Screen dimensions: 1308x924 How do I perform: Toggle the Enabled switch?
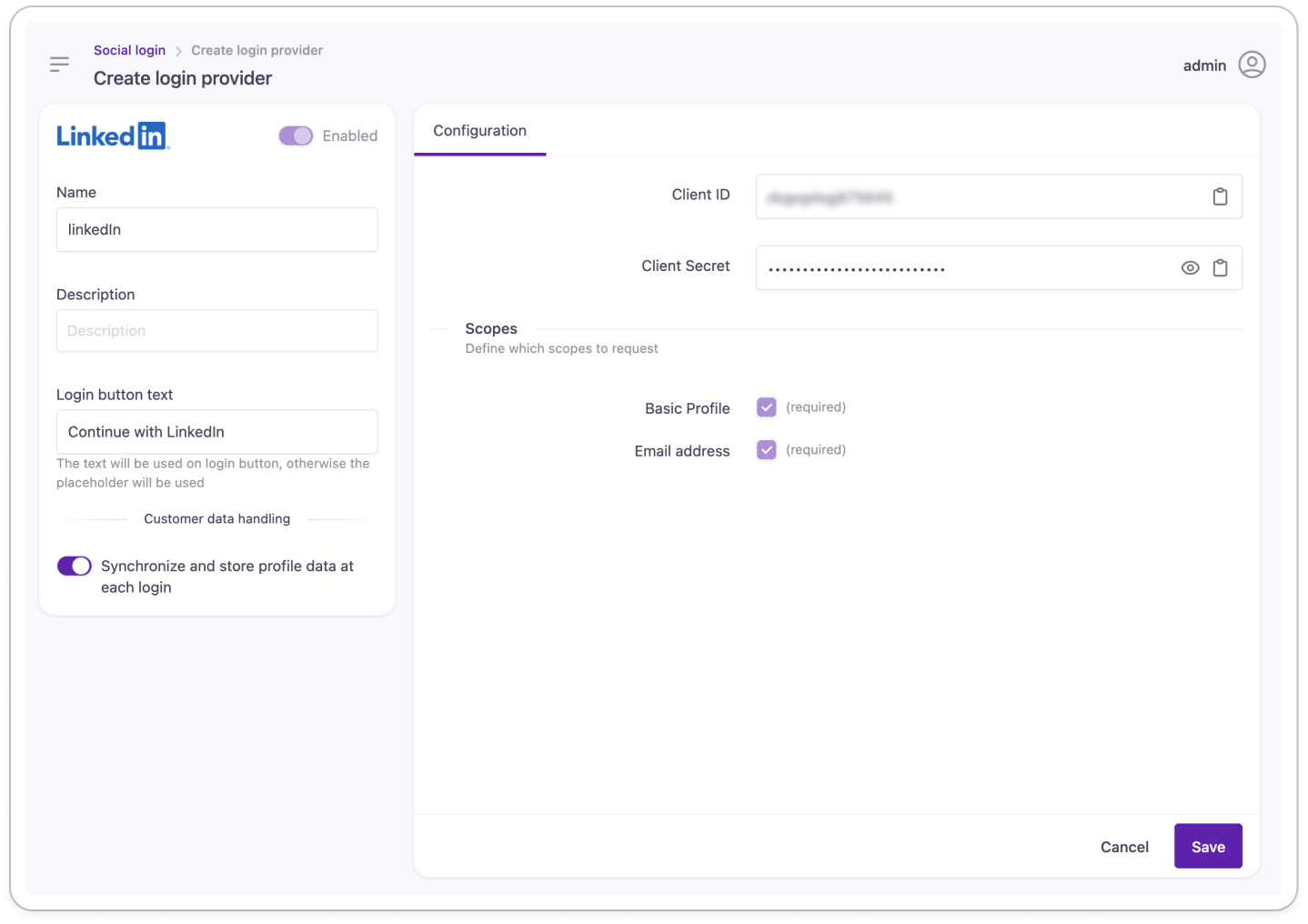[x=296, y=136]
